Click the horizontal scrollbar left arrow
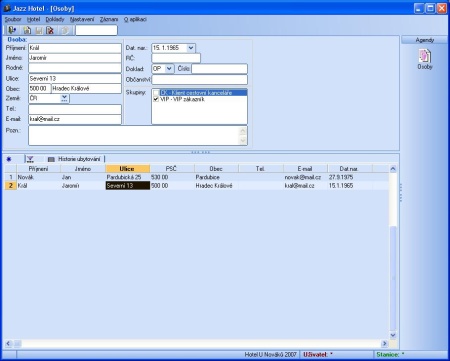Screen dimensions: 450x361 tap(8, 343)
